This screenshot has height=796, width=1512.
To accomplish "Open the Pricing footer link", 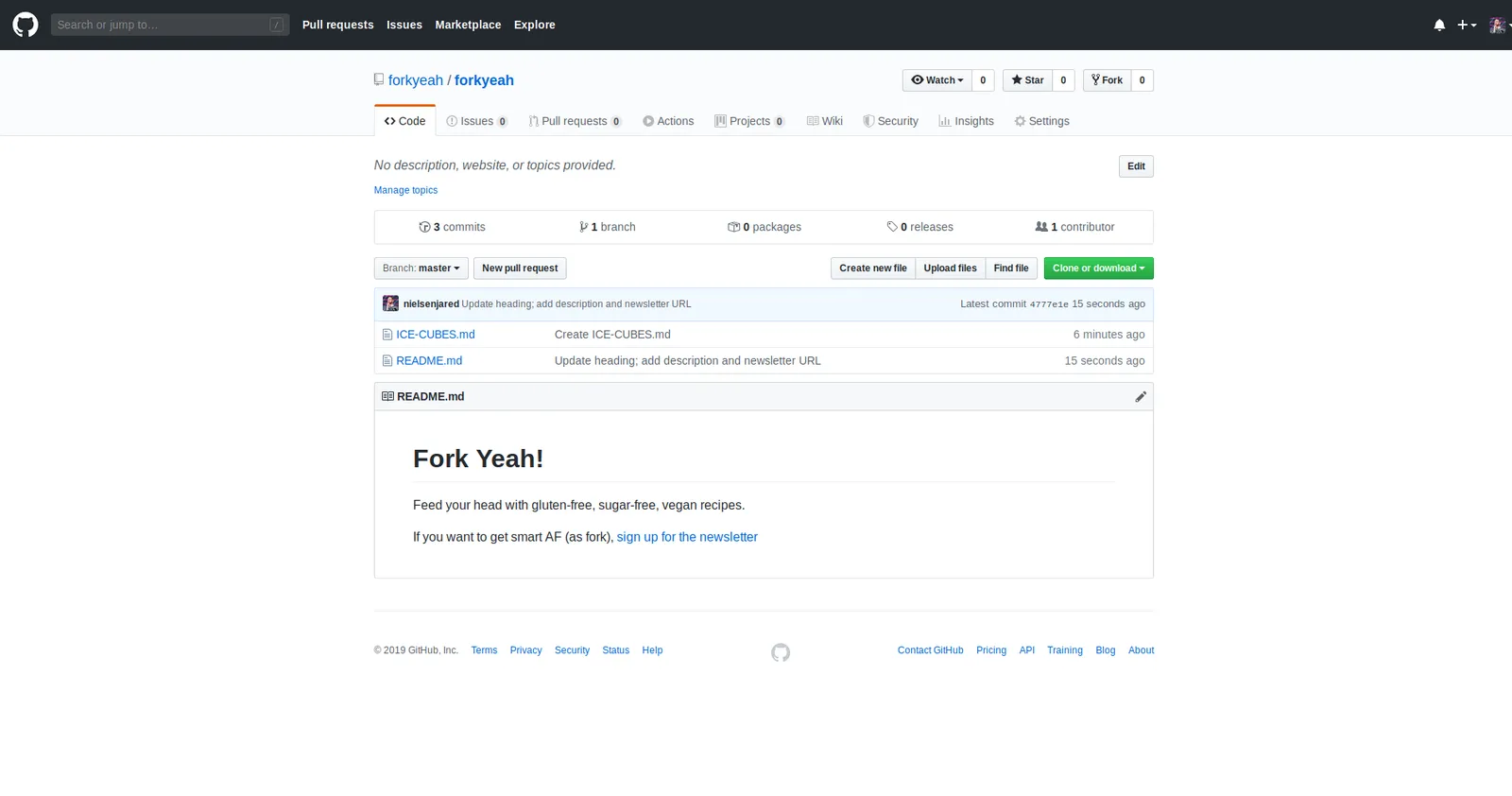I will click(x=991, y=650).
